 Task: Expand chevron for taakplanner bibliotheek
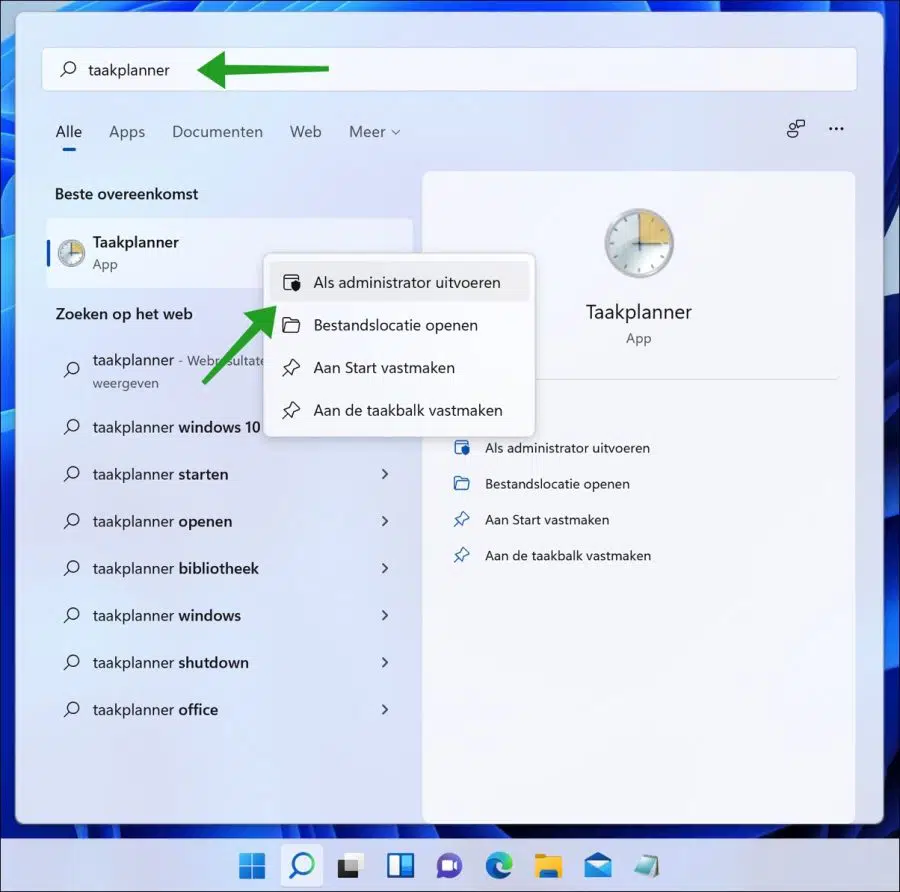[385, 568]
